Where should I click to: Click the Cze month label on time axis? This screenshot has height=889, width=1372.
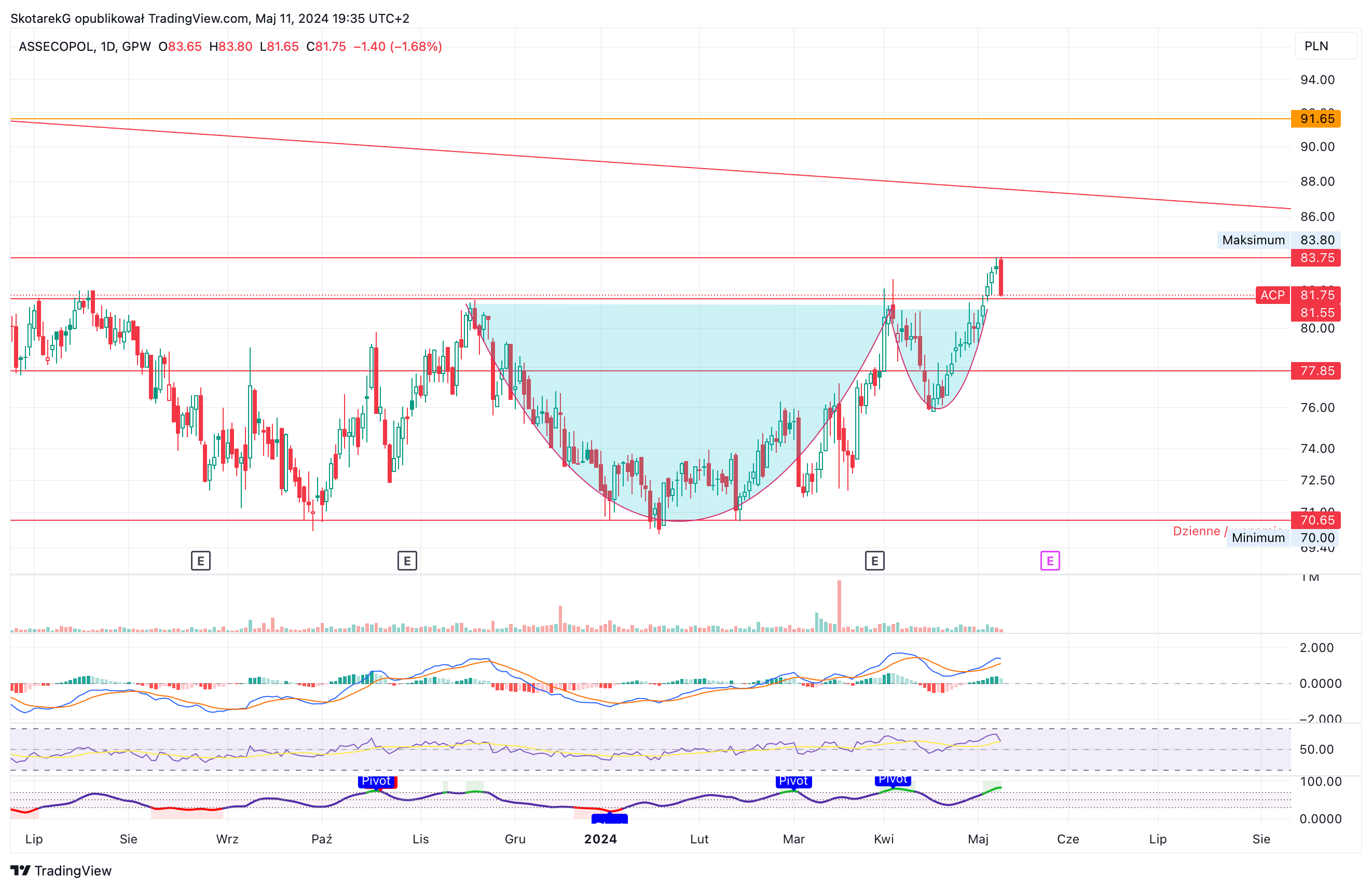[1067, 839]
